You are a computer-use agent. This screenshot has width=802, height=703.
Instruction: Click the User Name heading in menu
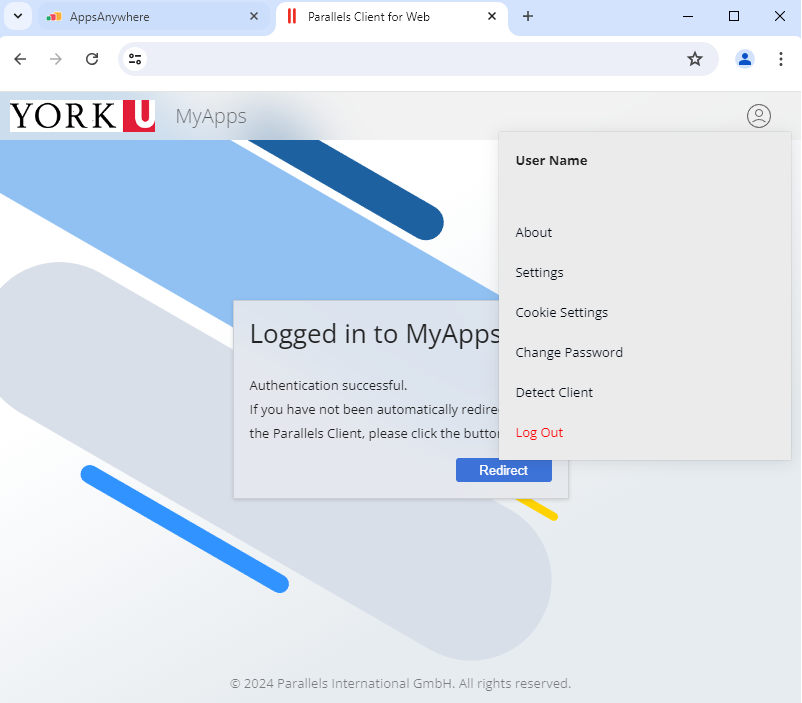tap(551, 161)
